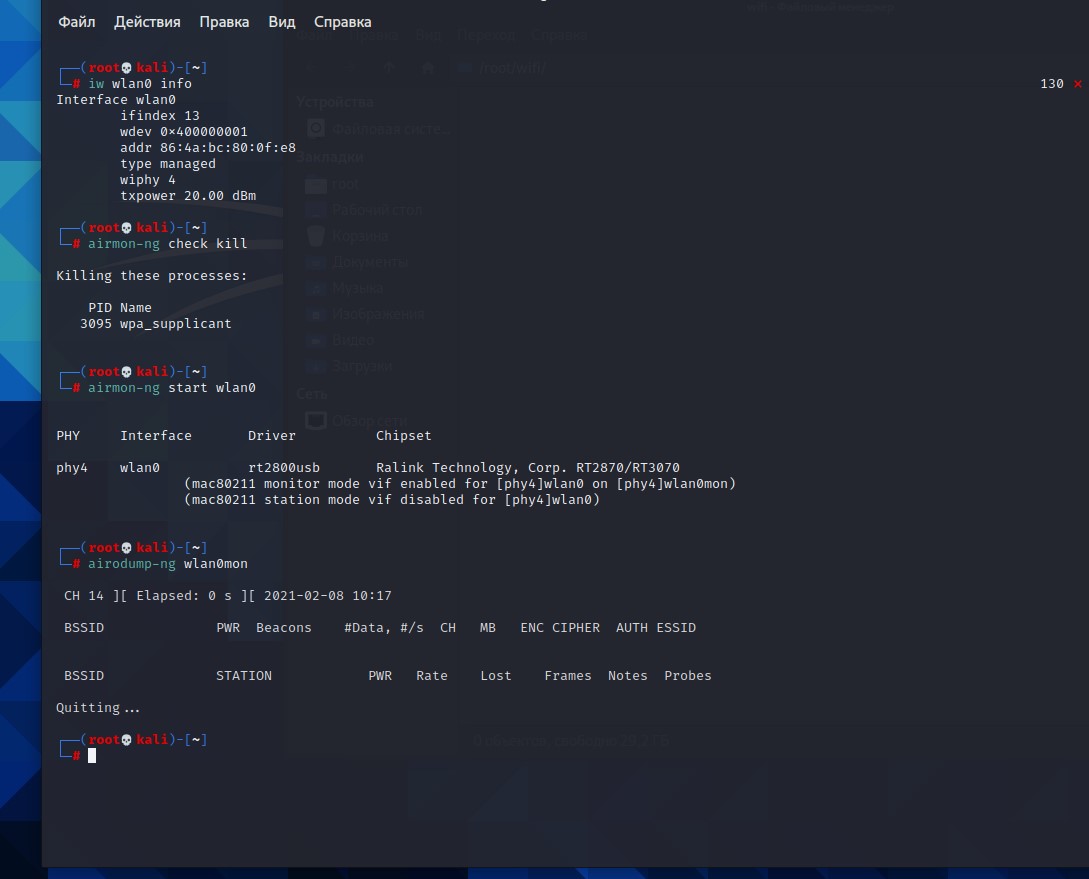1089x879 pixels.
Task: Open Обзор сети in the sidebar
Action: pos(369,420)
